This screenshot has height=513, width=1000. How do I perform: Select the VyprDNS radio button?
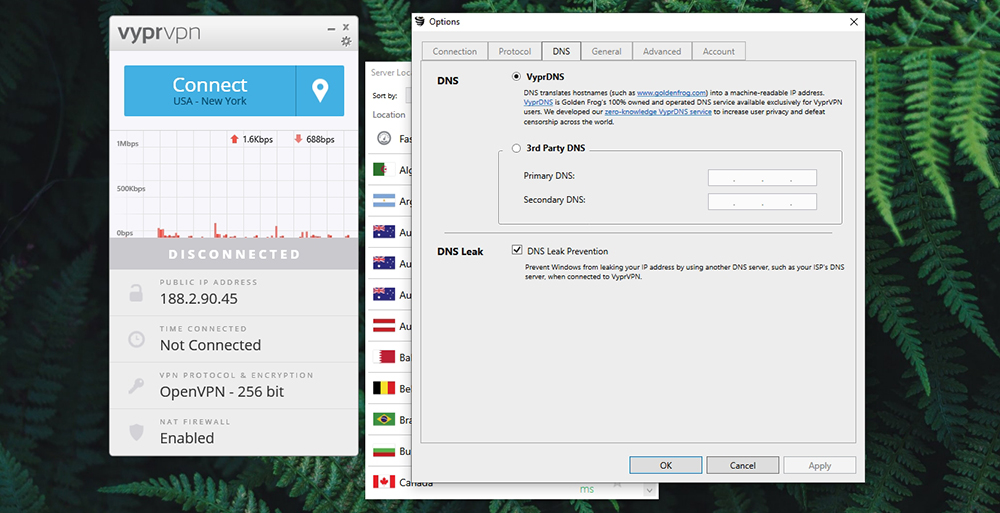pyautogui.click(x=516, y=77)
